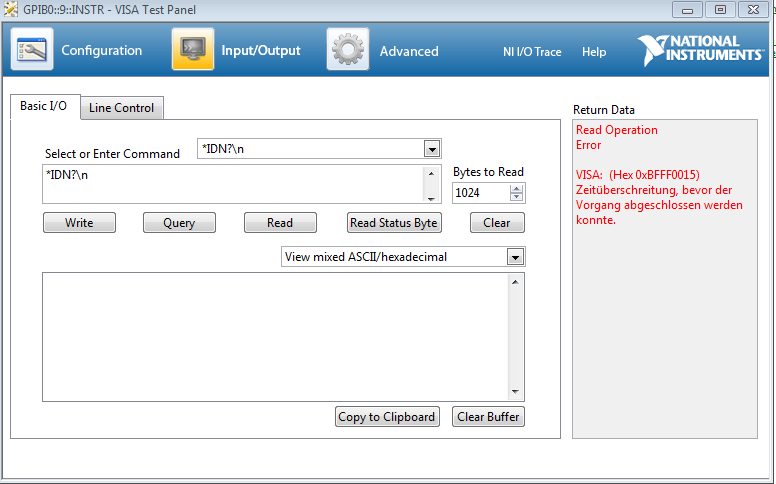Click the Advanced label
Image resolution: width=776 pixels, height=484 pixels.
[x=409, y=51]
